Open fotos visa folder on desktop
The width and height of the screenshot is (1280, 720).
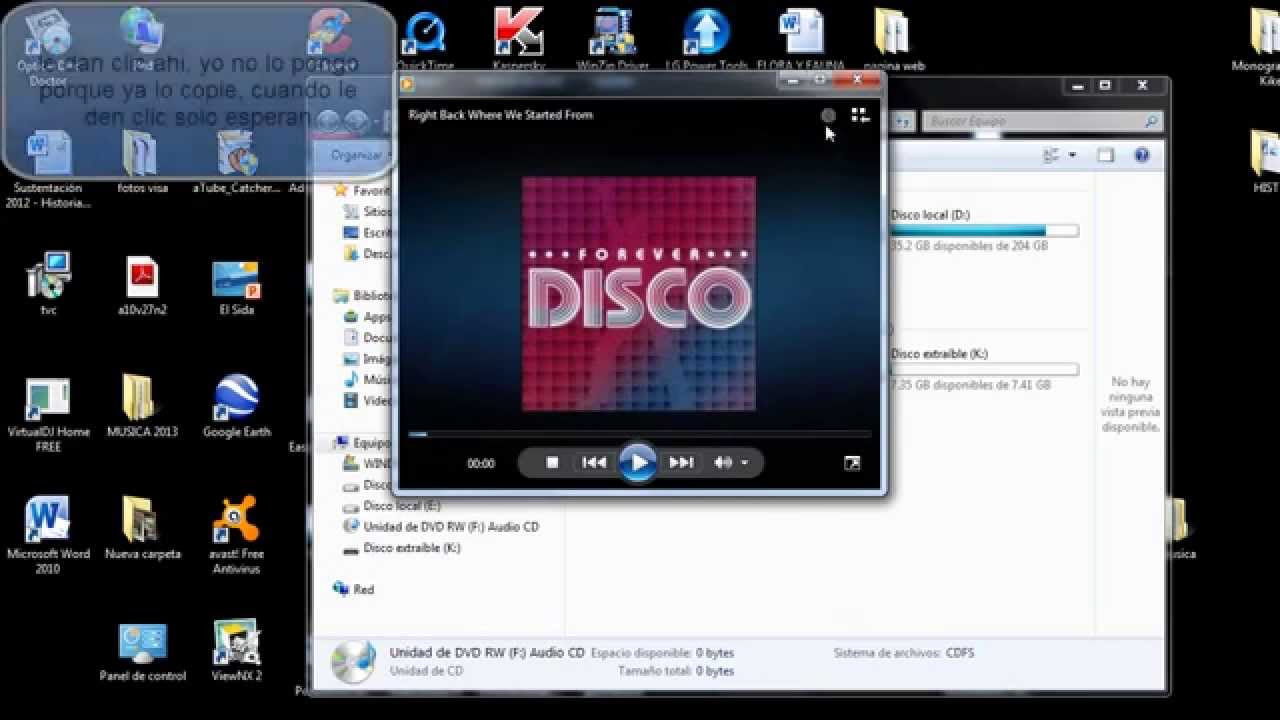coord(142,162)
